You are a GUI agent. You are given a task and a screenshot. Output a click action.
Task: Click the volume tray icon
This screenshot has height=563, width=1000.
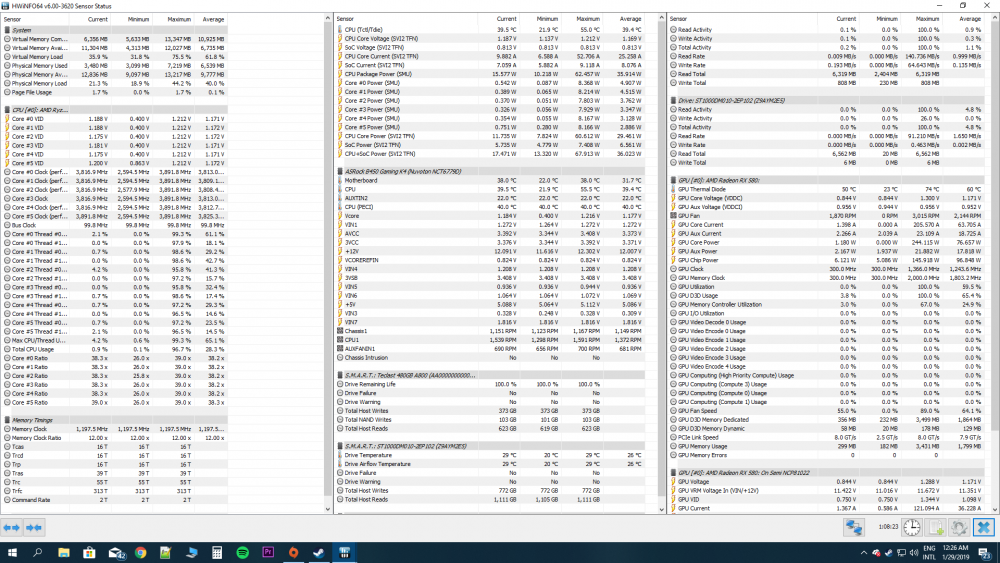click(x=913, y=553)
